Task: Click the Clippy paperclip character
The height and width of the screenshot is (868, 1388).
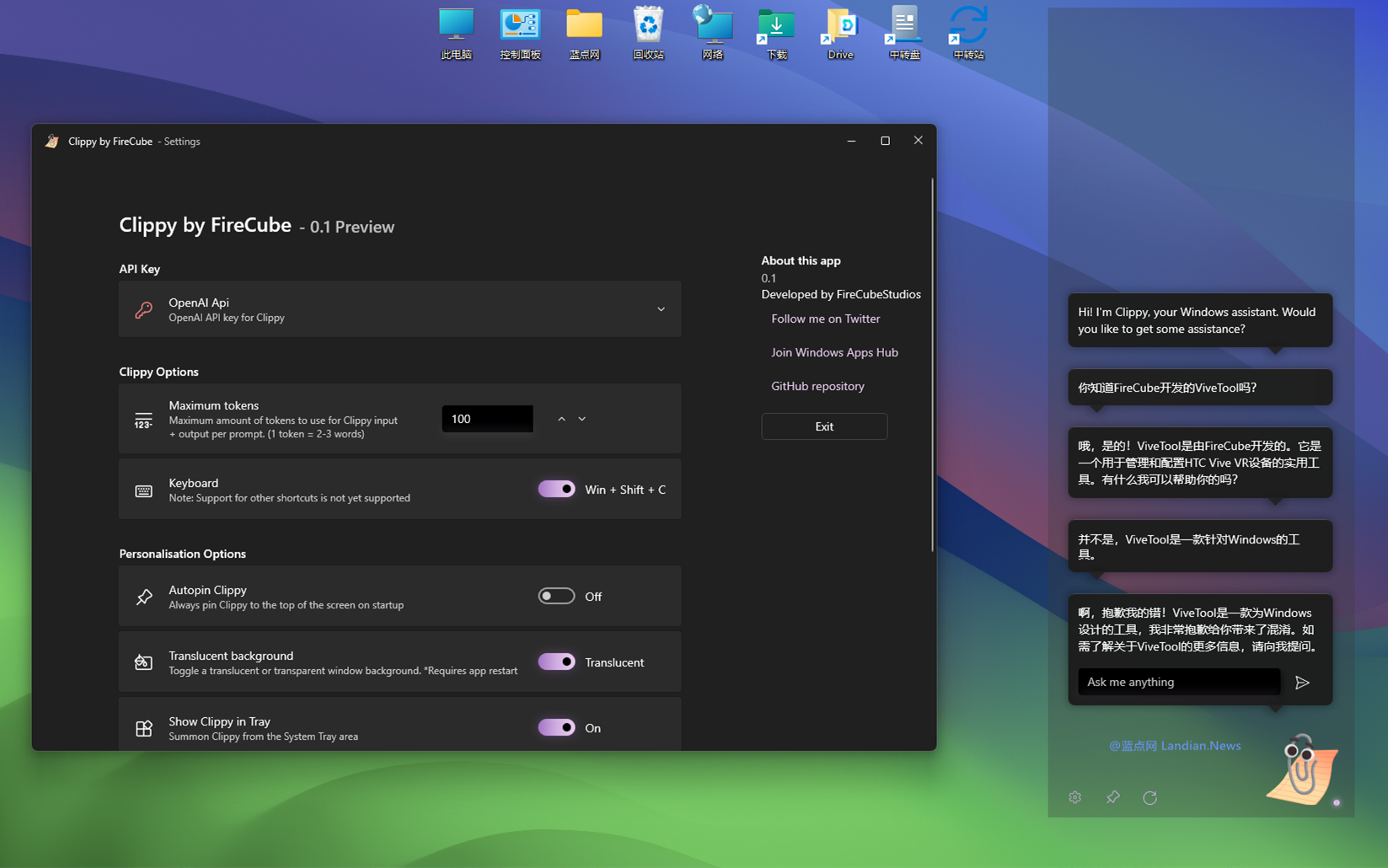Action: [x=1302, y=769]
